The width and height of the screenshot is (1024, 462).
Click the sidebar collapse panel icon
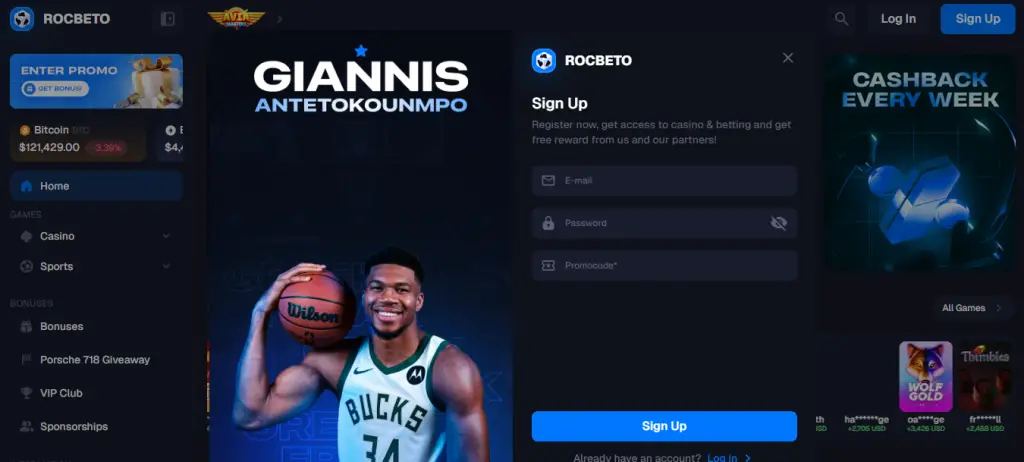pyautogui.click(x=168, y=19)
